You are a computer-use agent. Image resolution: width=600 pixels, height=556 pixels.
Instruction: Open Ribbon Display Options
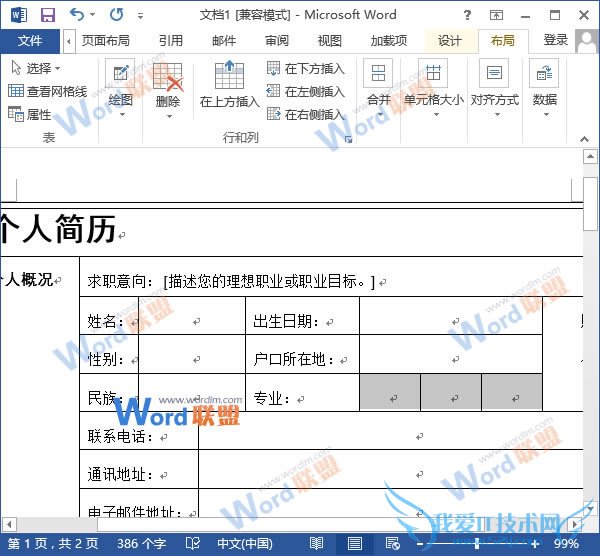coord(496,15)
